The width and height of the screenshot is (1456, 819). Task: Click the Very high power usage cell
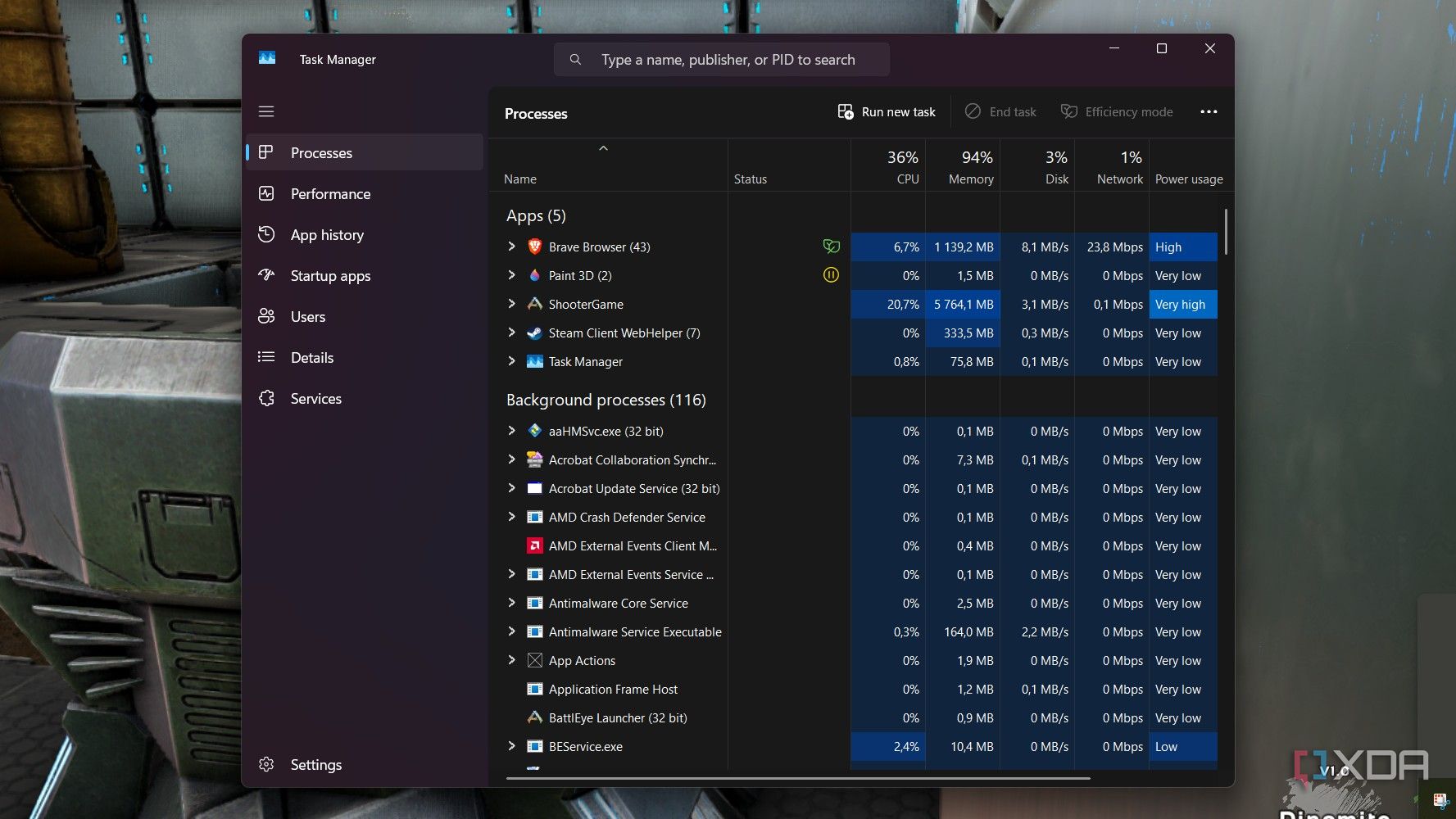coord(1183,304)
